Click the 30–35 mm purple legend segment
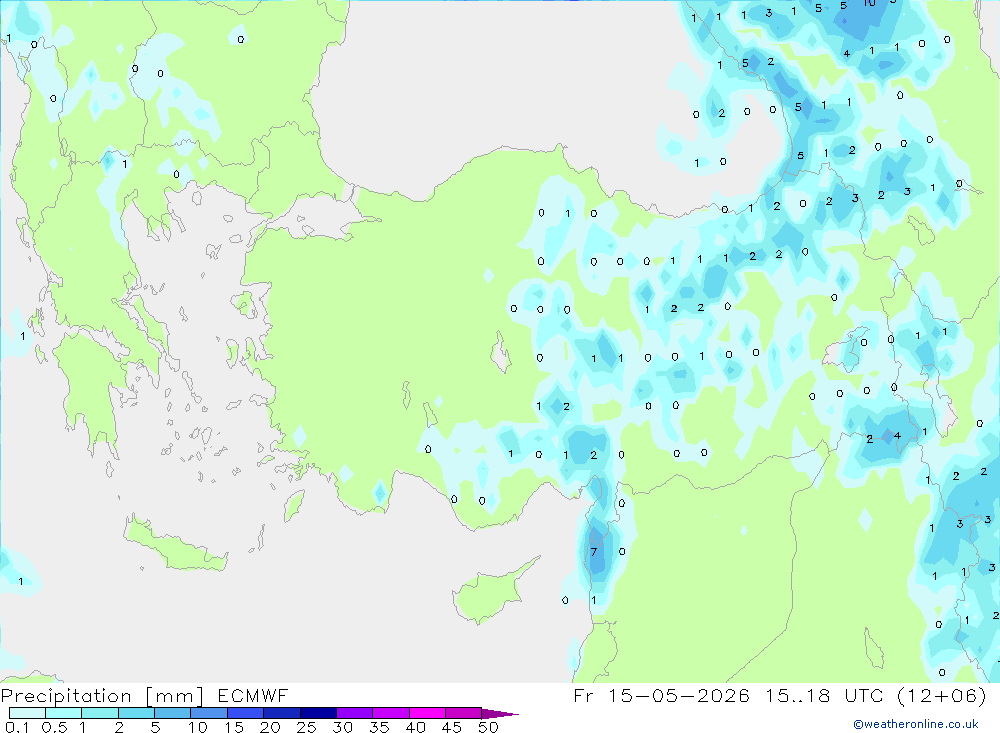Screen dimensions: 1000x733 [355, 713]
